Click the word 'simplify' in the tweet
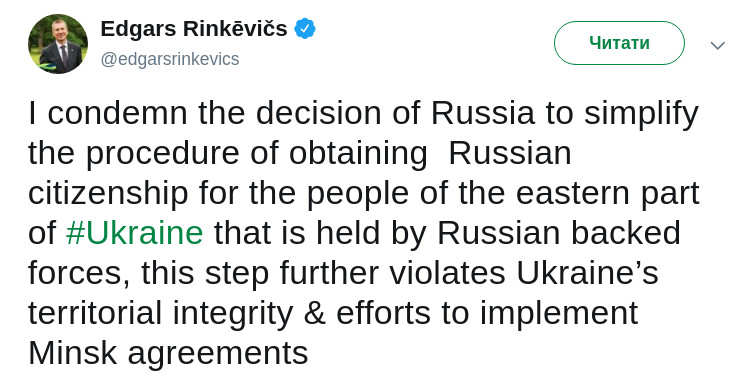This screenshot has height=382, width=749. click(x=642, y=114)
